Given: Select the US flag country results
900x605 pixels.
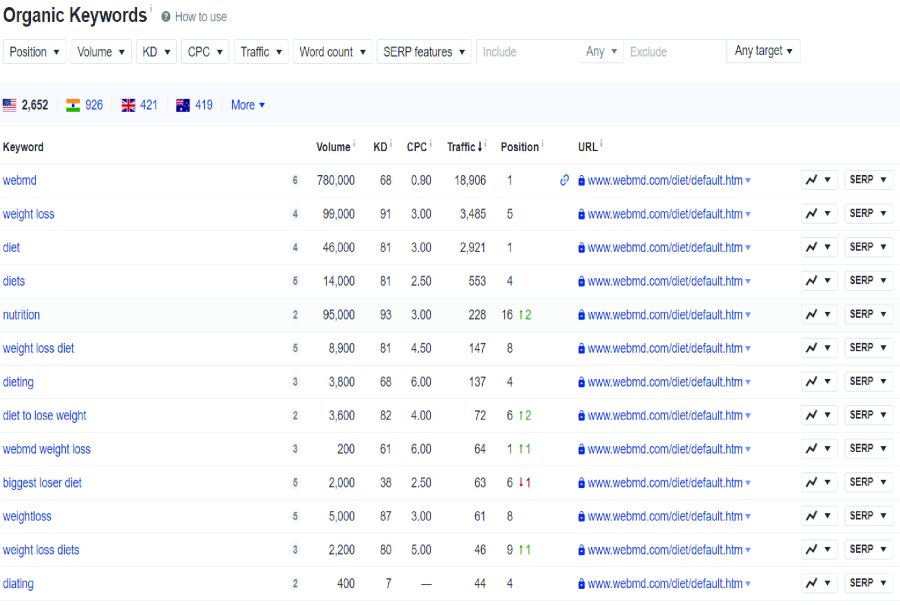Looking at the screenshot, I should (9, 105).
